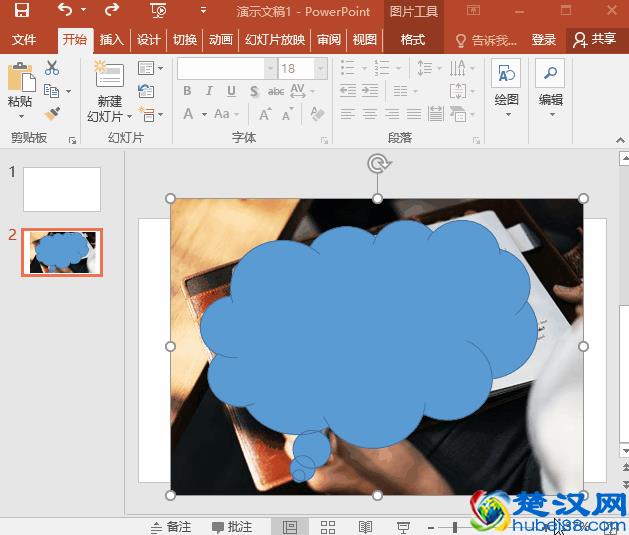
Task: Click the 新建幻灯片 new slide icon
Action: point(109,74)
